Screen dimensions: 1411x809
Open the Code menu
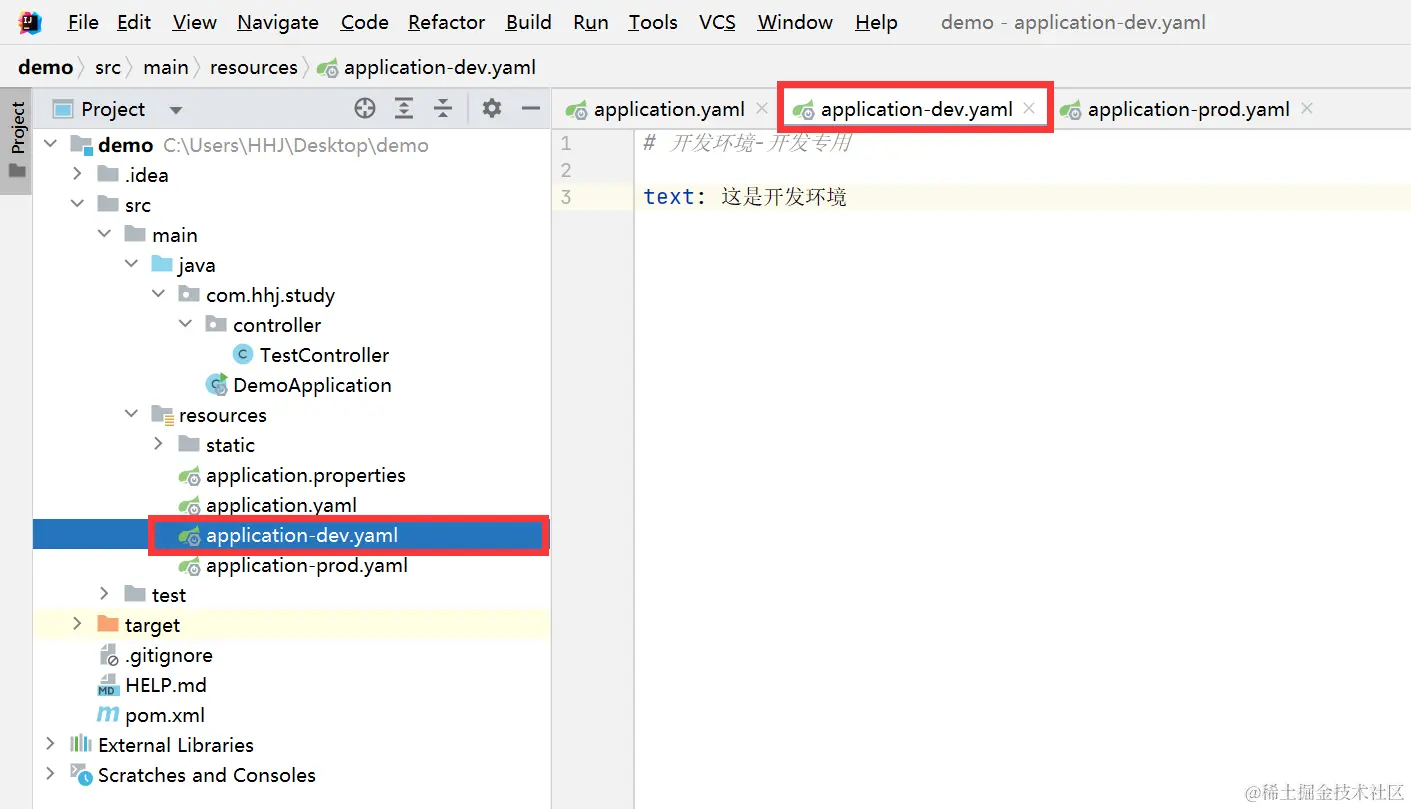click(x=365, y=22)
